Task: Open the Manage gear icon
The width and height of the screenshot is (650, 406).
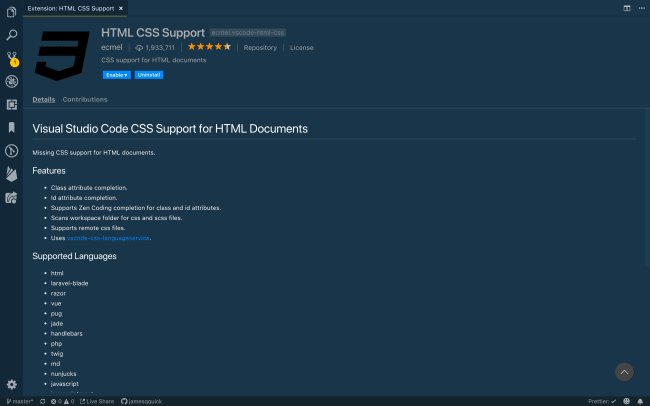Action: click(x=12, y=384)
